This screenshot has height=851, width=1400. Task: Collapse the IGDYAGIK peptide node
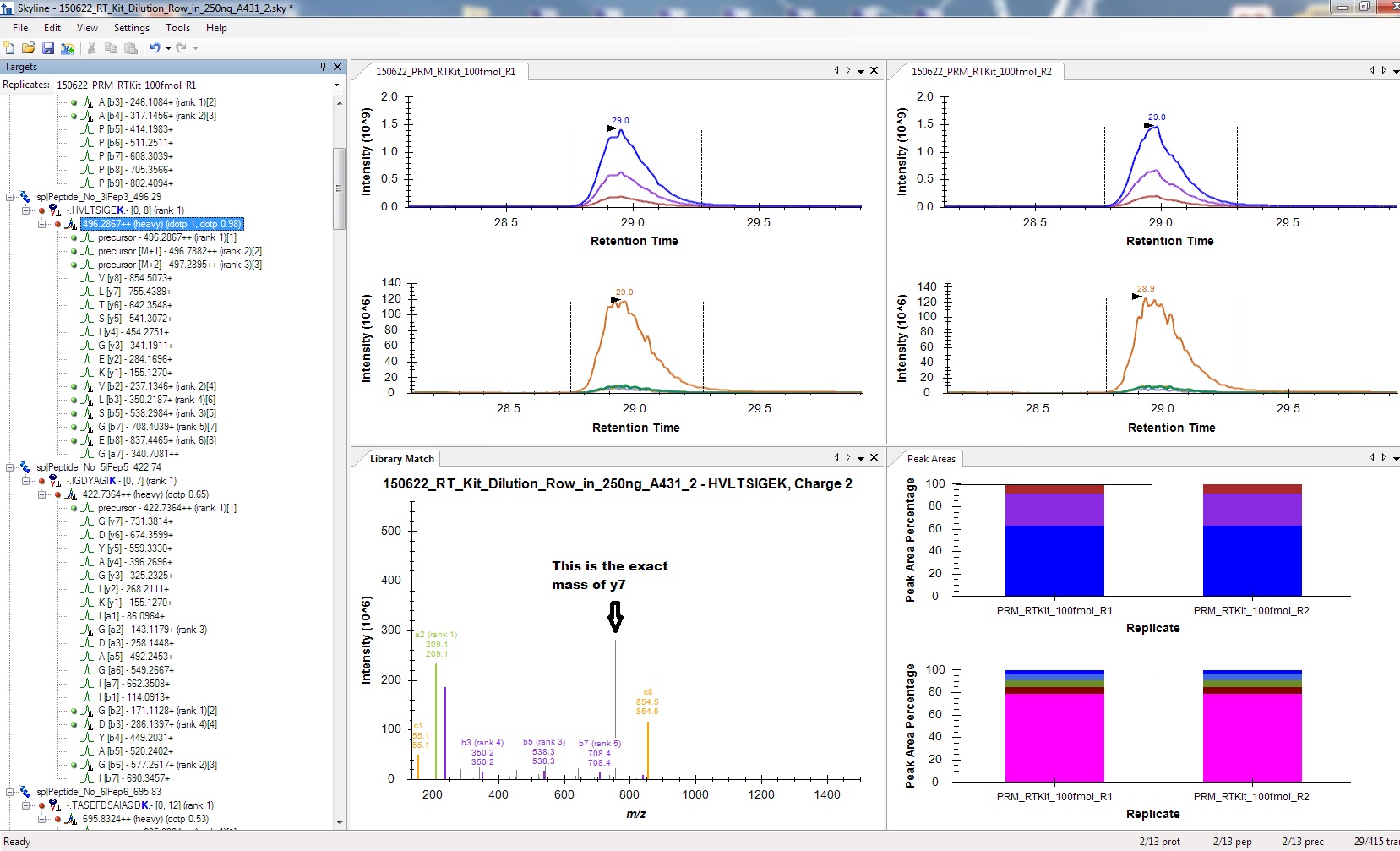tap(26, 481)
